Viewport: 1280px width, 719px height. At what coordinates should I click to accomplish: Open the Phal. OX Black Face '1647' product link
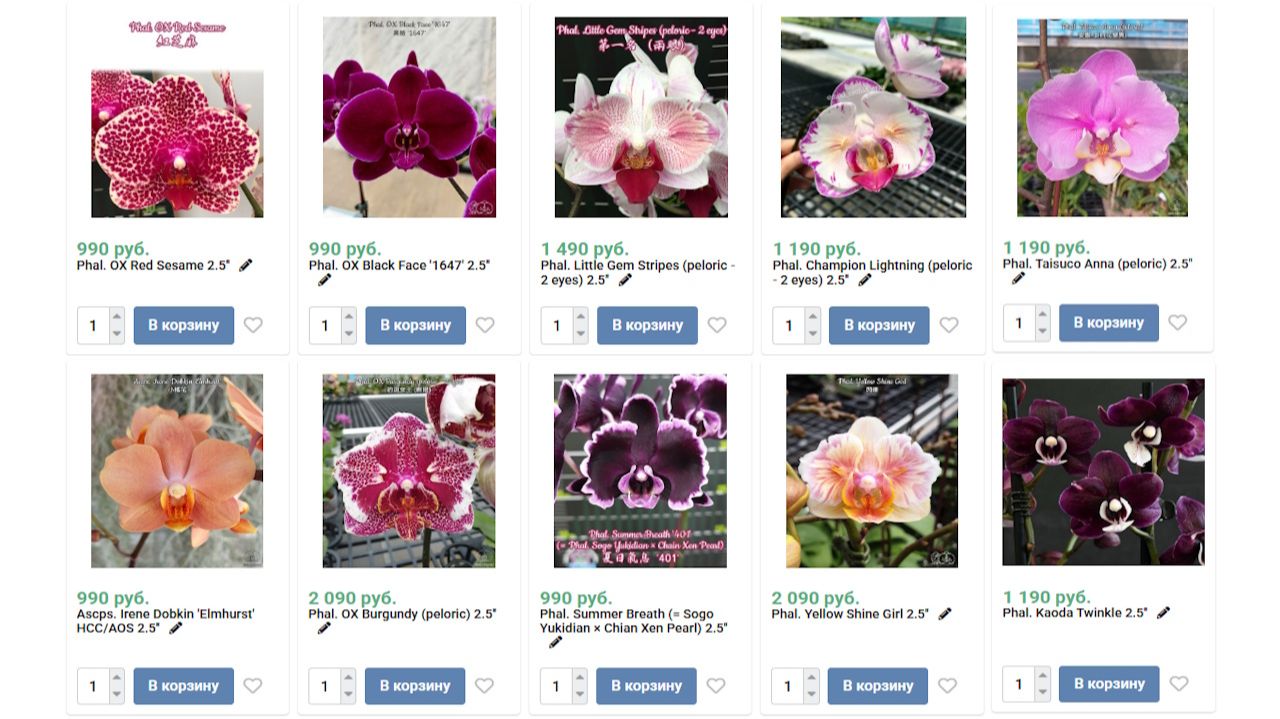tap(399, 266)
